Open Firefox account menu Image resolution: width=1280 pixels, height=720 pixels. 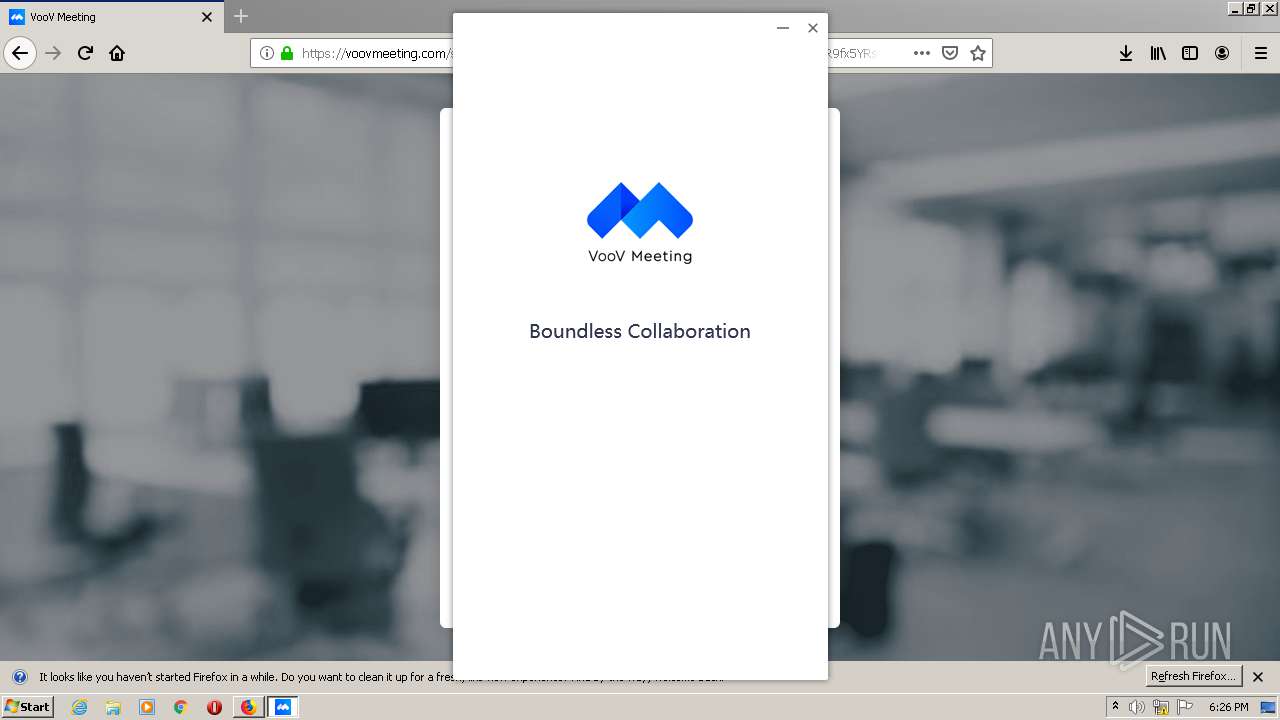[x=1222, y=53]
